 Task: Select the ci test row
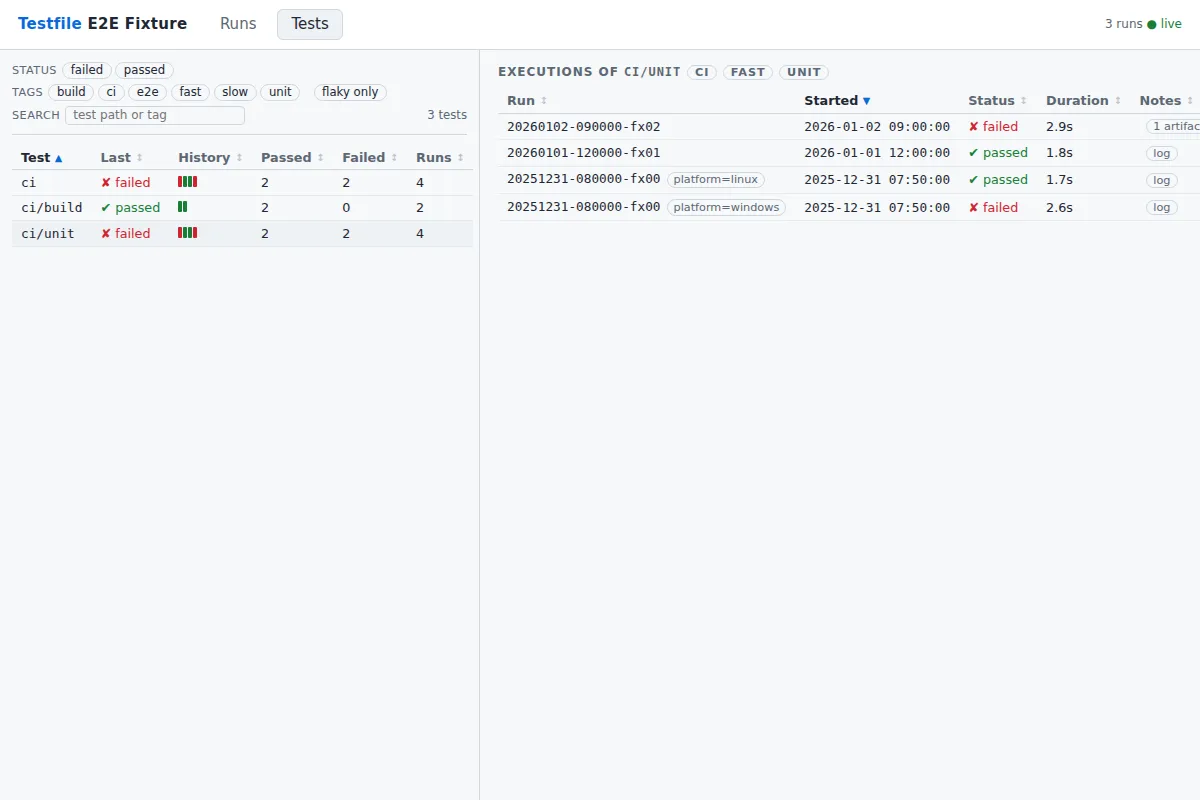[242, 183]
